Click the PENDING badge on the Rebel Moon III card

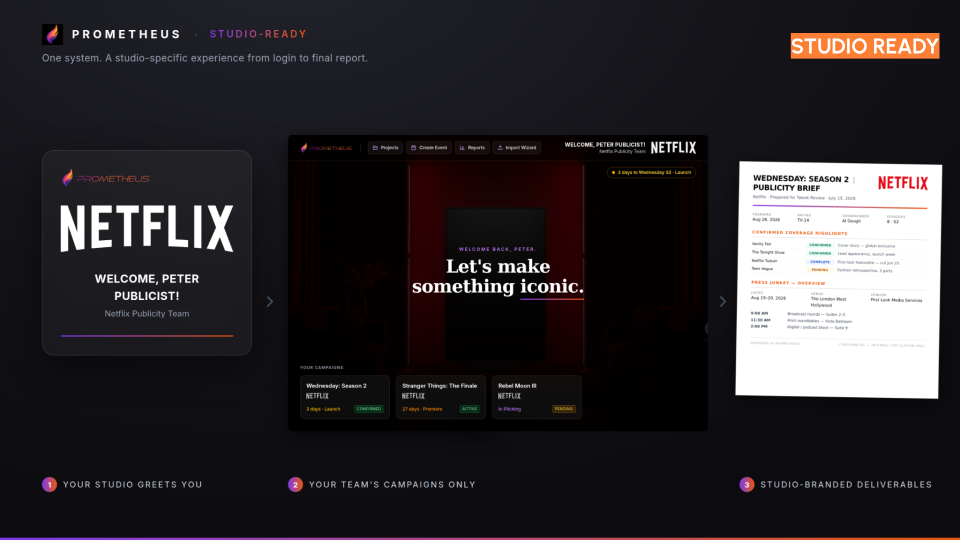tap(564, 408)
